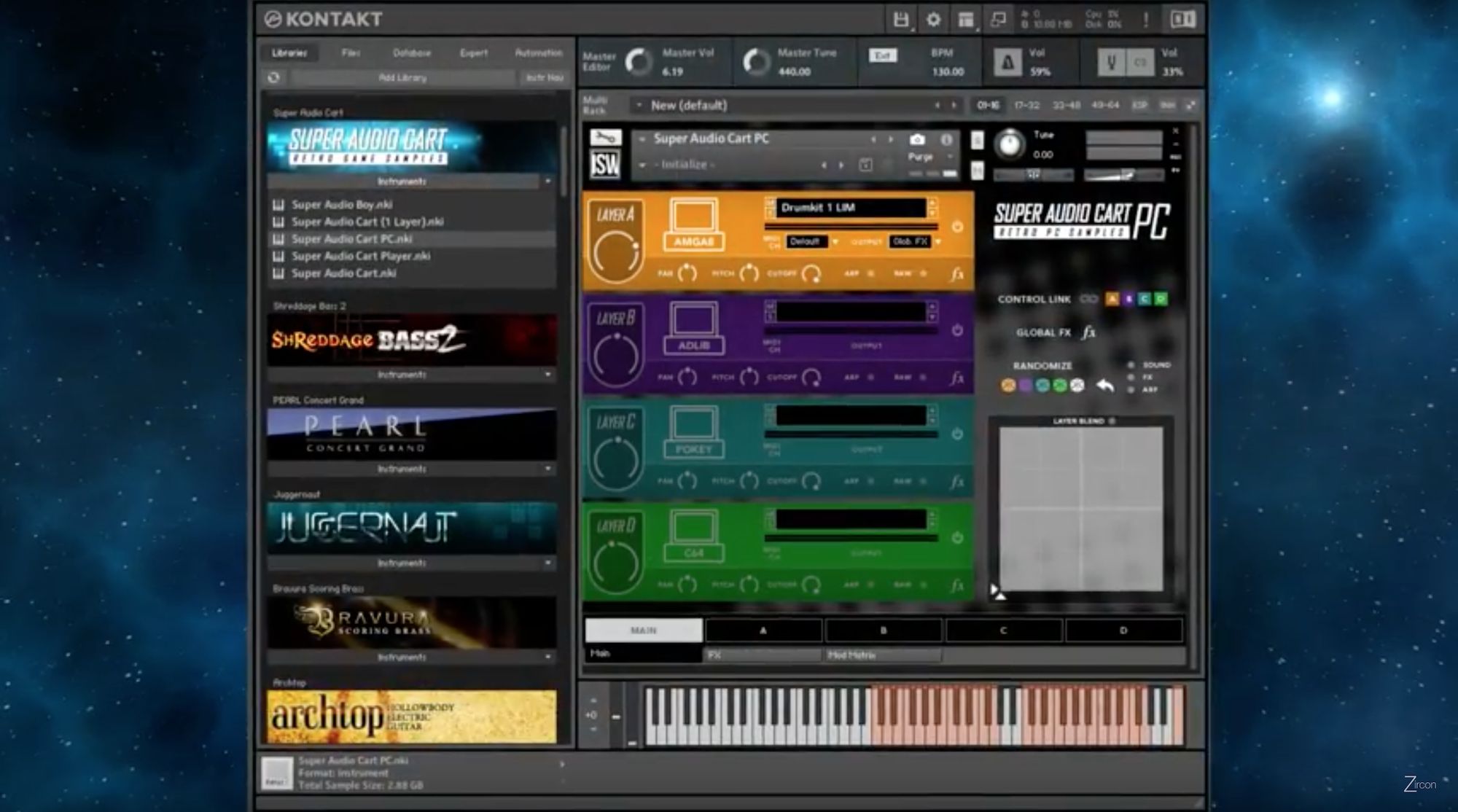Click the Instr Nav button
1458x812 pixels.
[x=545, y=77]
